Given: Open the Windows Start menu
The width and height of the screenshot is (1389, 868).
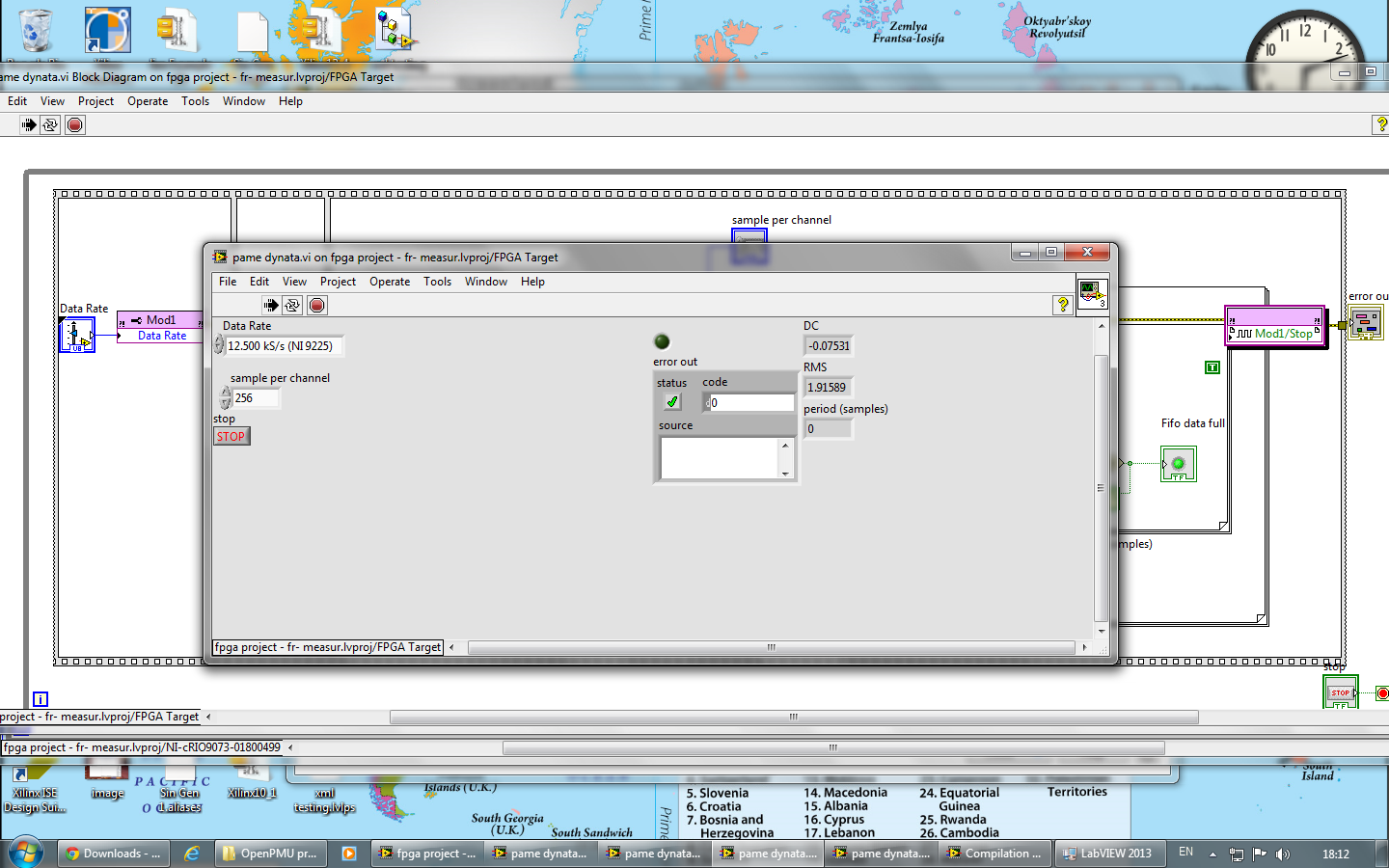Looking at the screenshot, I should click(26, 853).
